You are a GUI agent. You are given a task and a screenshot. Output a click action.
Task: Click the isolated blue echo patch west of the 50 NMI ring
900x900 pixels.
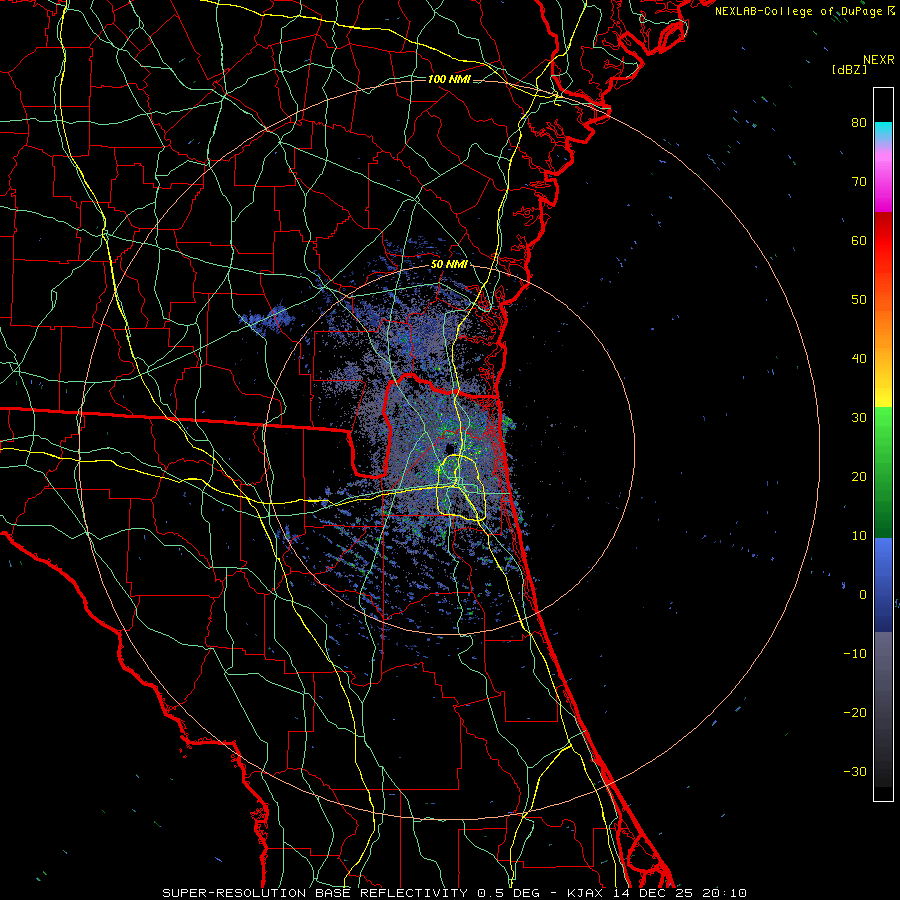(270, 319)
